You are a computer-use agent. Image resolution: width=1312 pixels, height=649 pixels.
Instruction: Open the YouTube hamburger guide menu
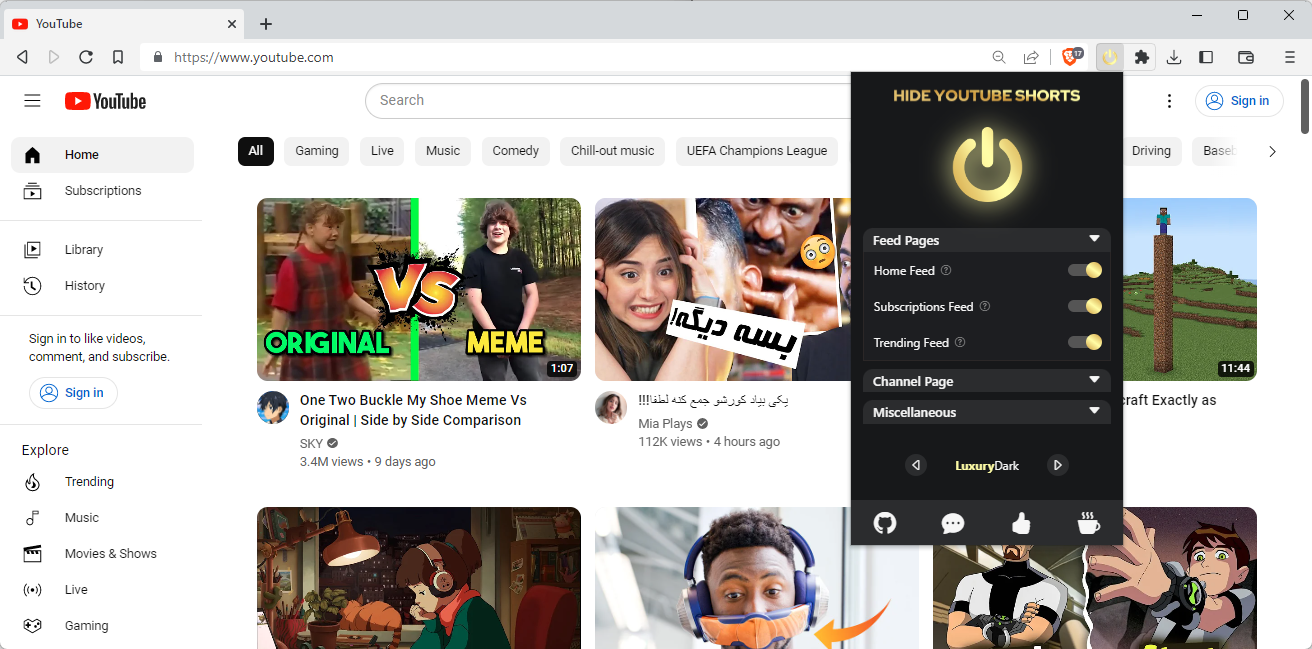33,100
